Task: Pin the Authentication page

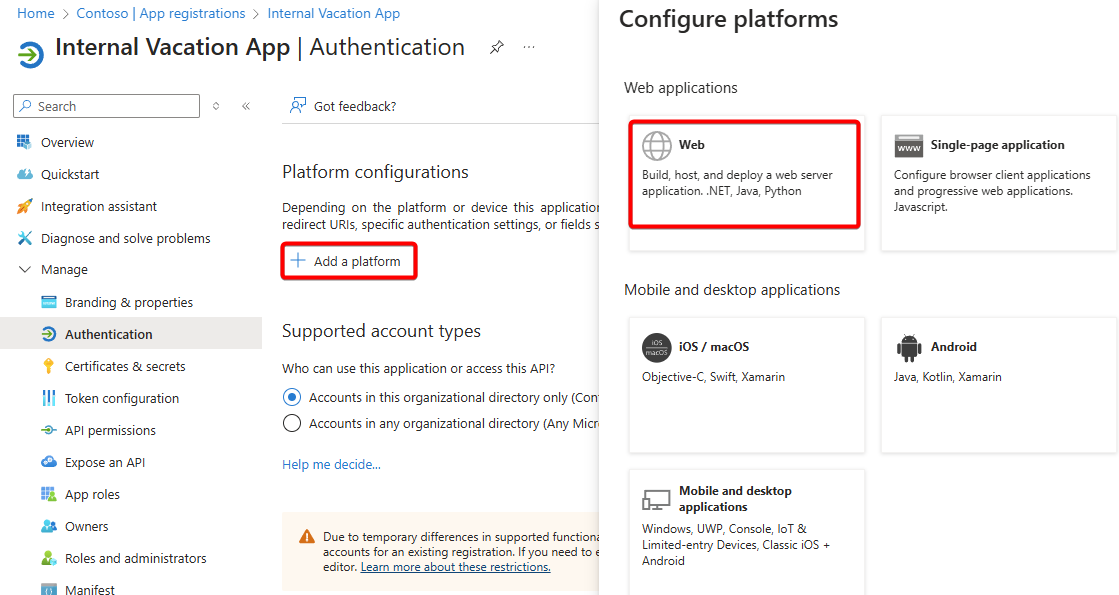Action: click(x=497, y=48)
